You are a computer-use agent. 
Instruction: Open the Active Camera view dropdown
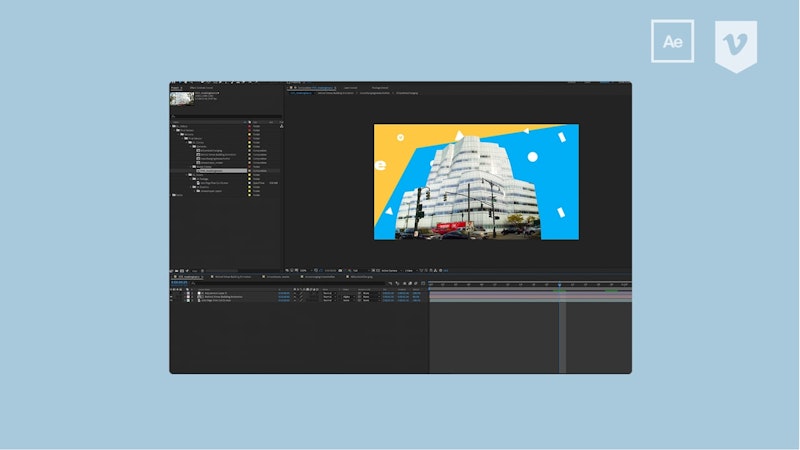[x=385, y=270]
